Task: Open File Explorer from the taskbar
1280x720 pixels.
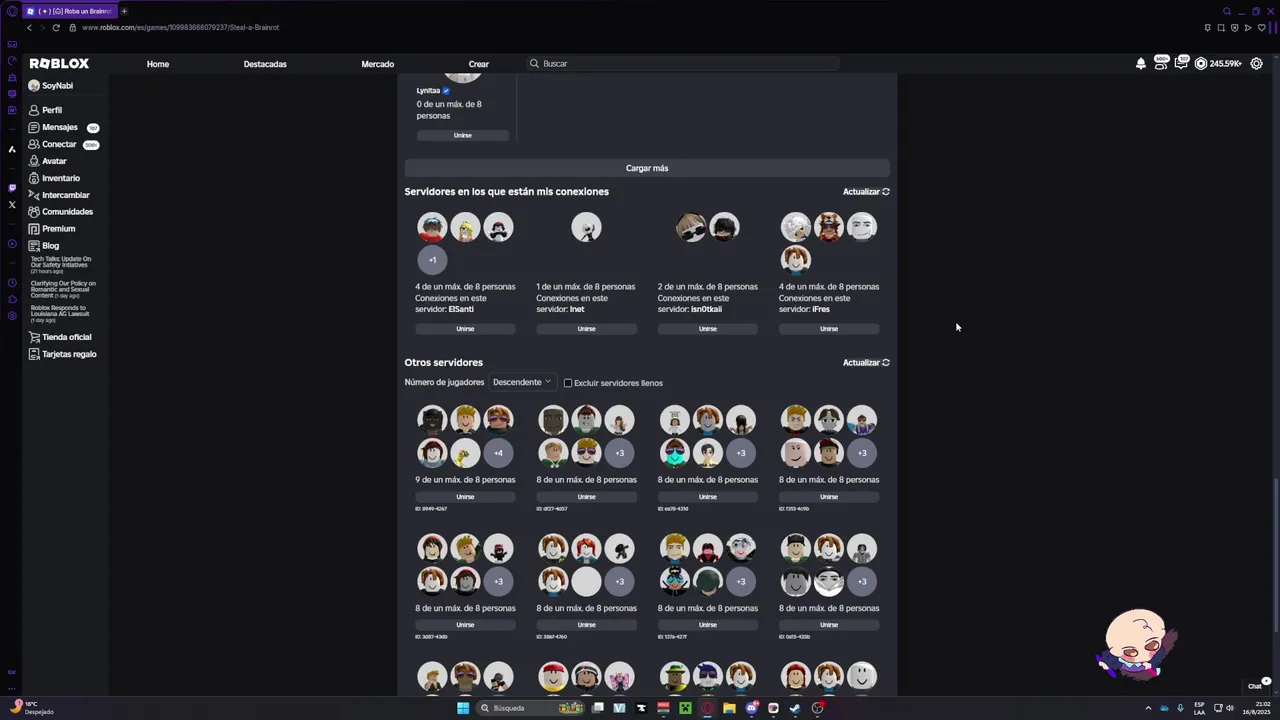Action: point(729,708)
